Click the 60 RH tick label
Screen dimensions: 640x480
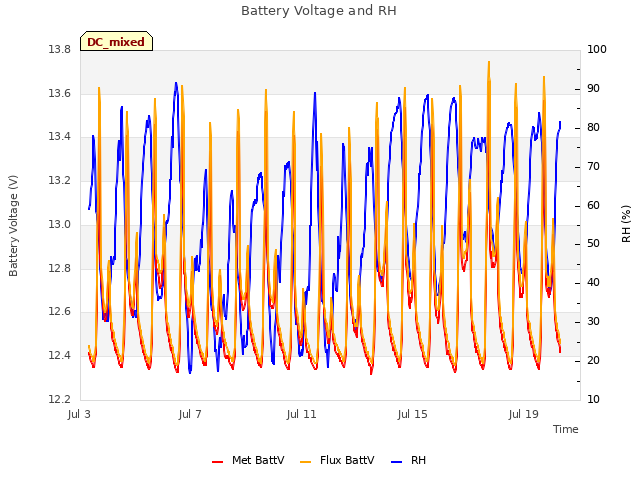[593, 205]
